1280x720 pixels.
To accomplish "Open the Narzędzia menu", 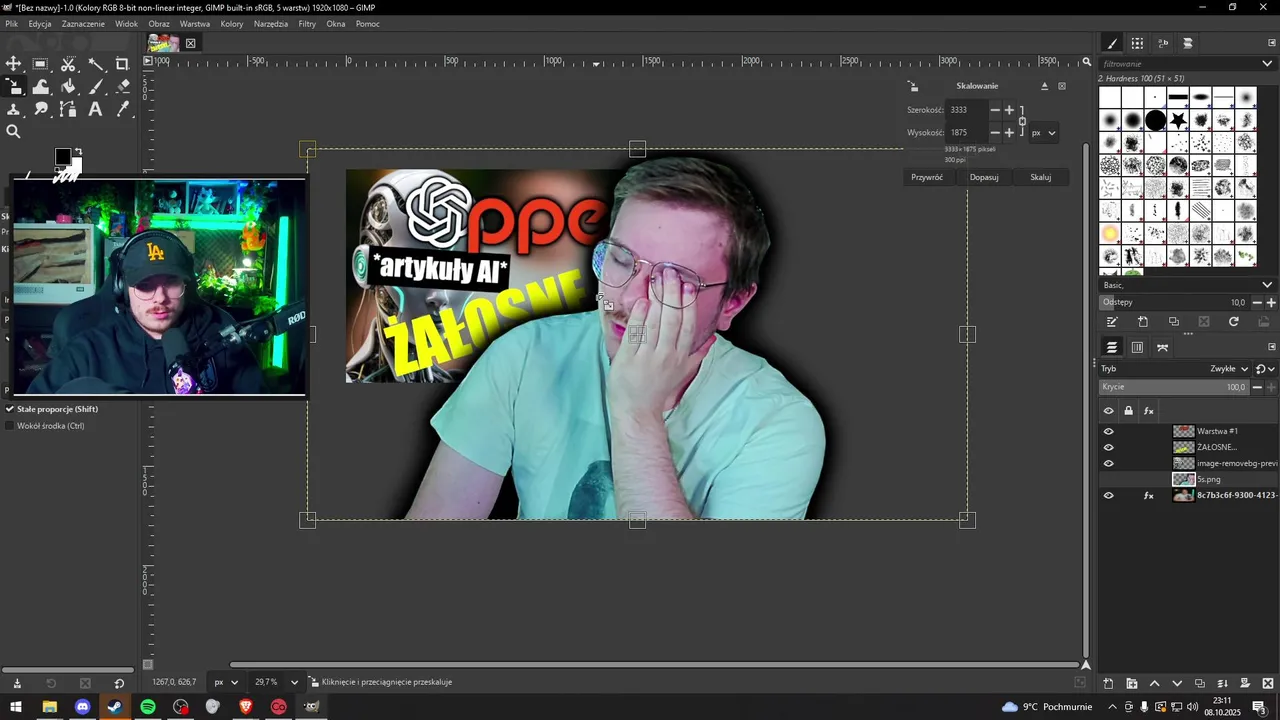I will point(270,24).
